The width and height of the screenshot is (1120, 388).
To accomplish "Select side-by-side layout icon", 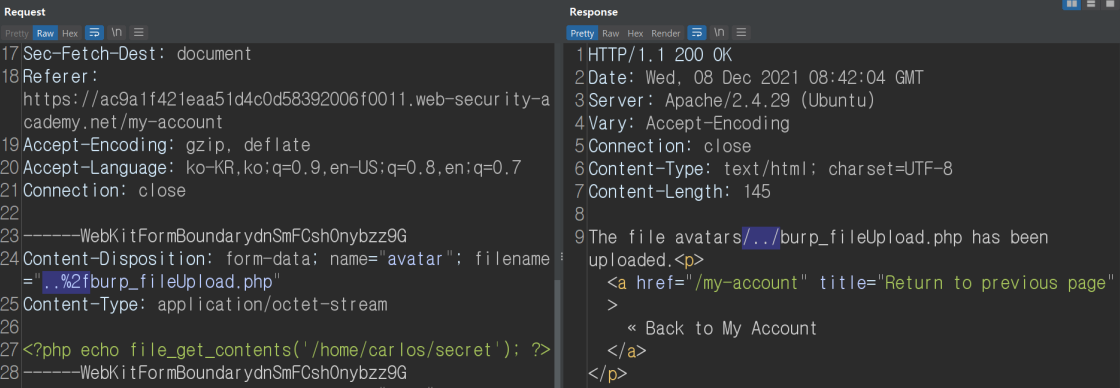I will tap(1071, 4).
